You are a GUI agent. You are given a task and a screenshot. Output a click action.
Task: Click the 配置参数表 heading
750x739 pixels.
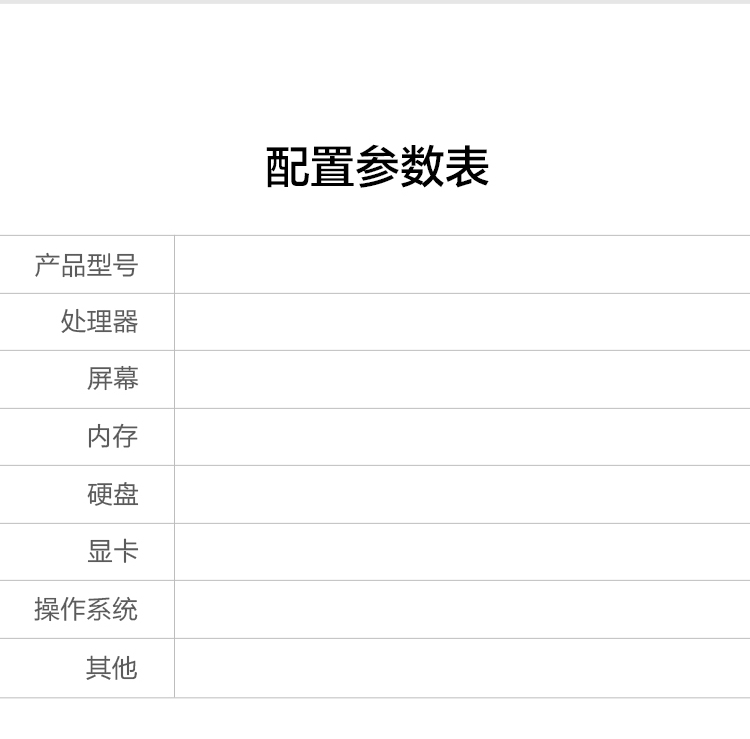[x=377, y=166]
